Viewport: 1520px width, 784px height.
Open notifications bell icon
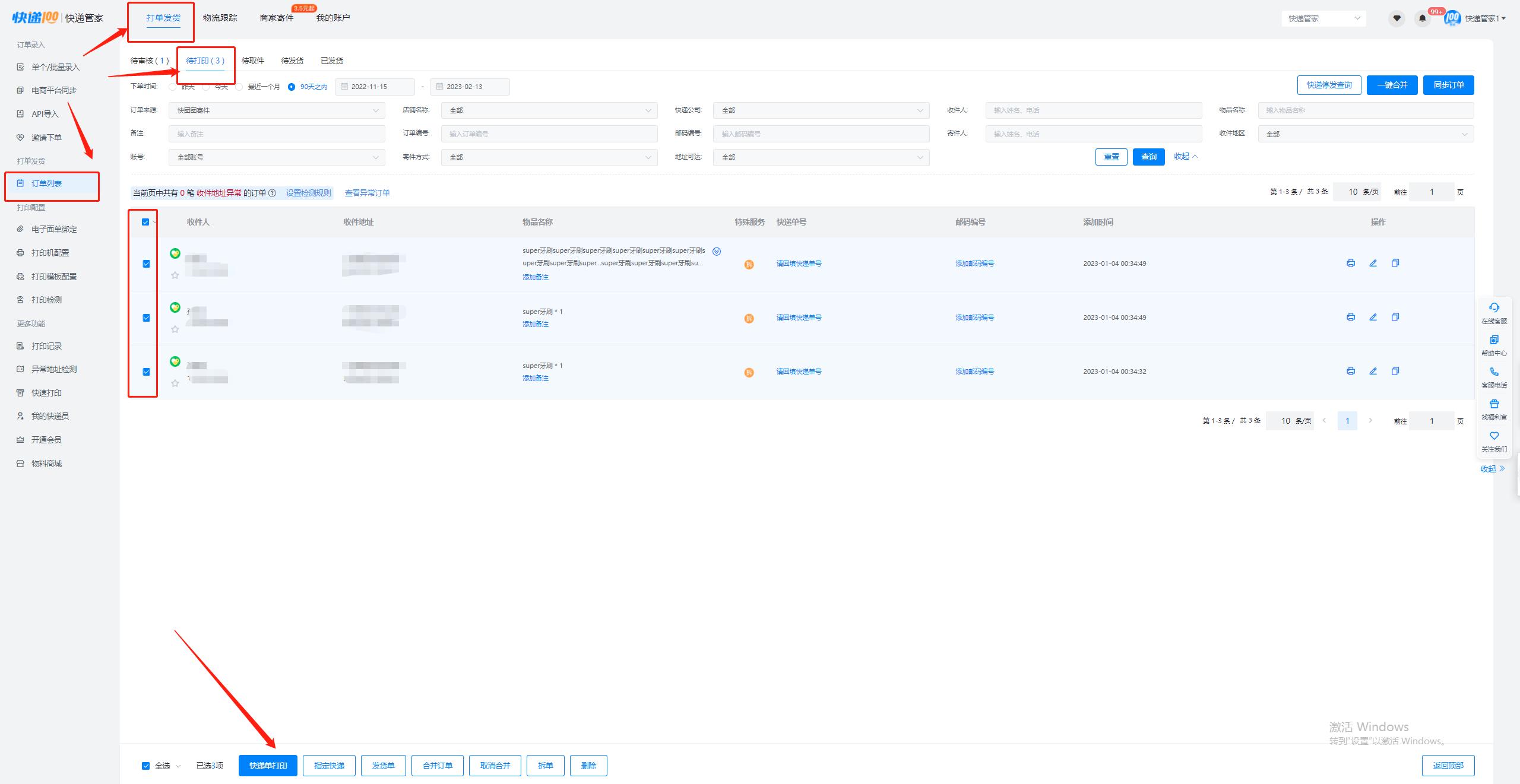[1422, 18]
